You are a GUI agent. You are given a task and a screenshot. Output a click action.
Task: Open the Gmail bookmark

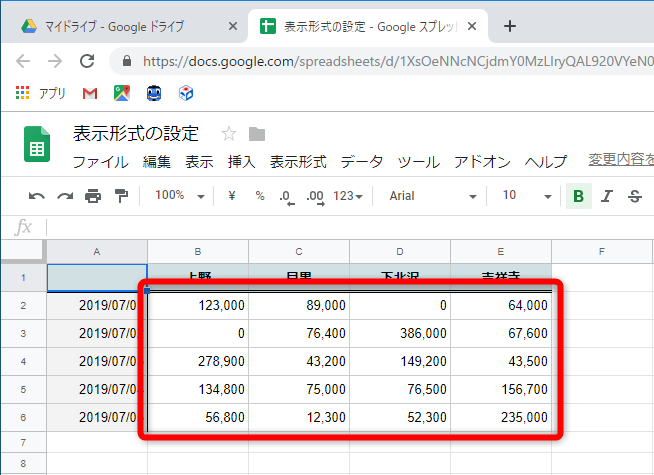tap(90, 93)
